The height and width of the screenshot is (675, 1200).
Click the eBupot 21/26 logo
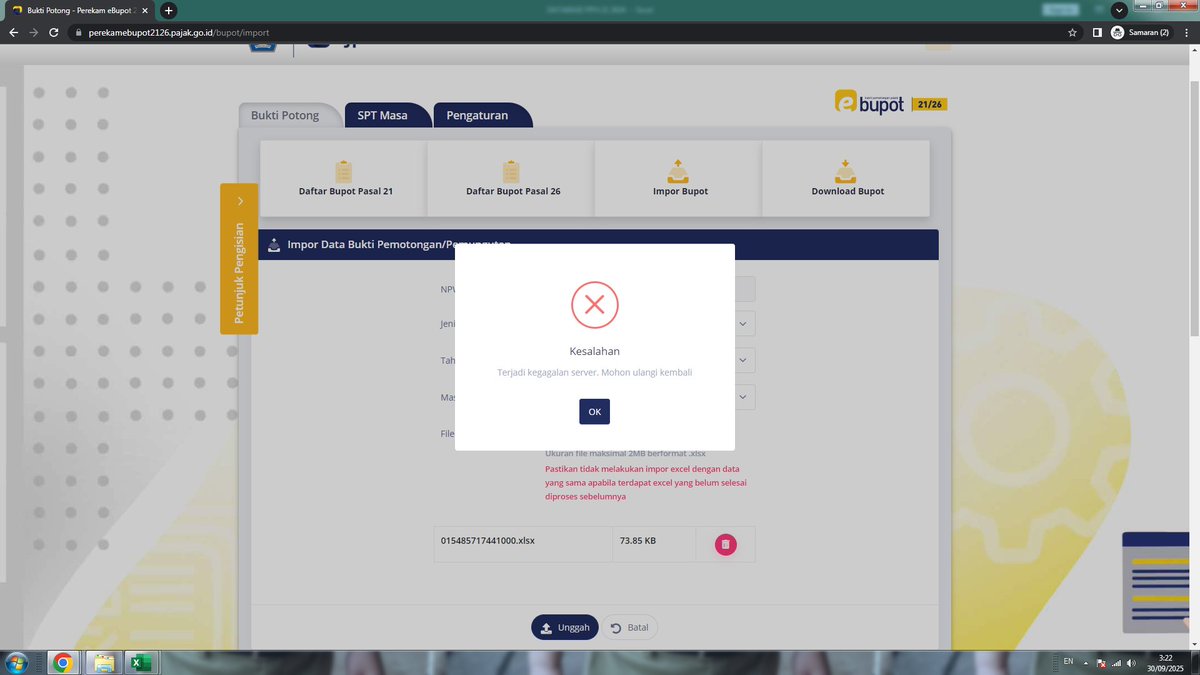tap(890, 102)
